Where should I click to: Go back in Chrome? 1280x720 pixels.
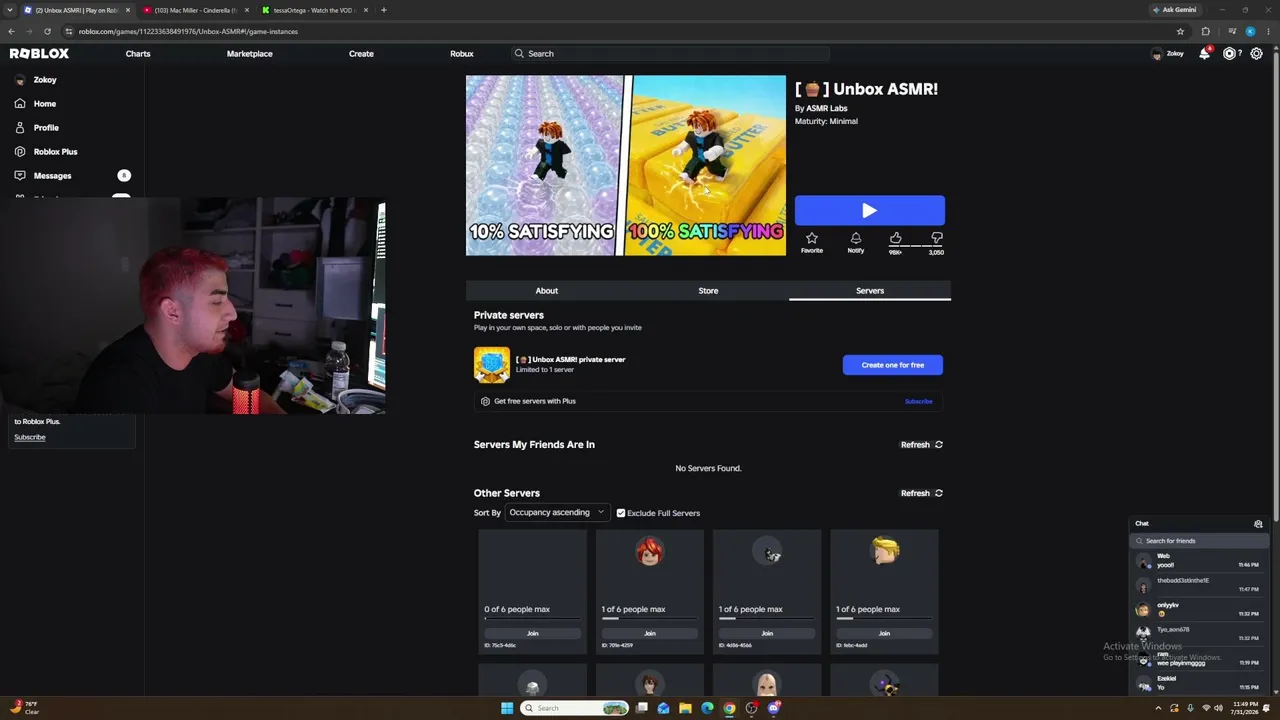point(12,31)
